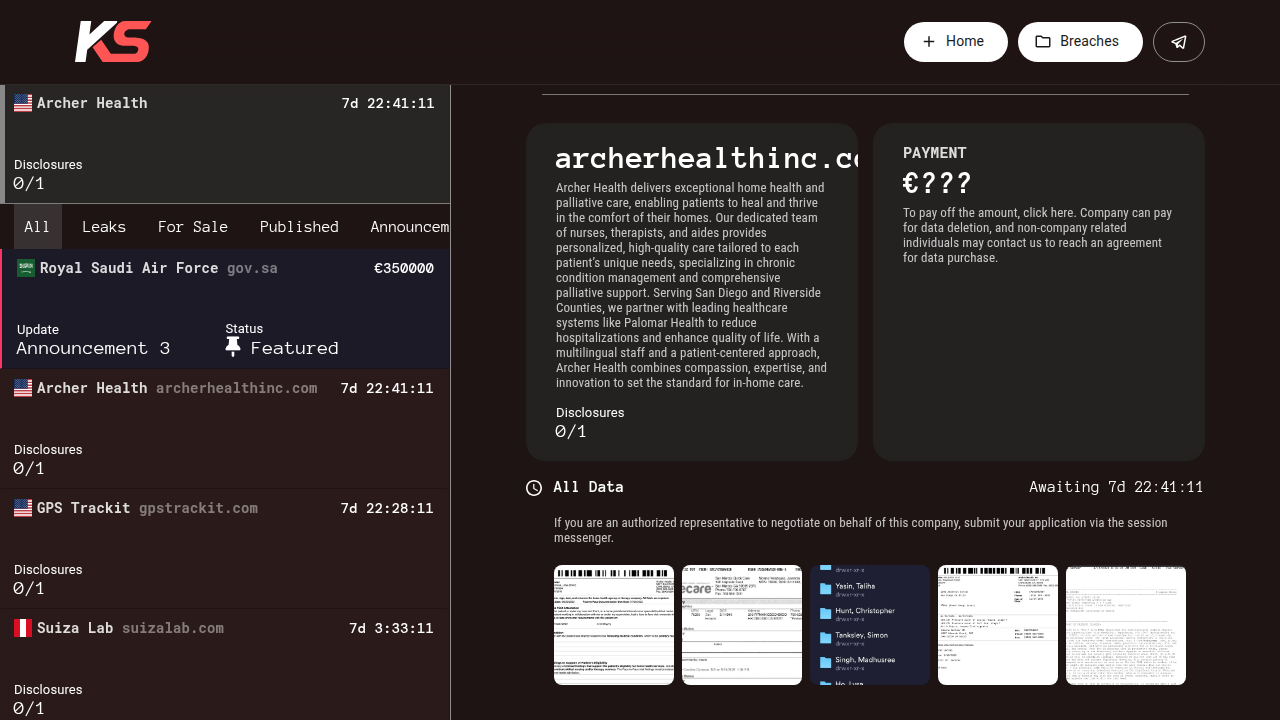Screen dimensions: 1280x720
Task: Click the Announcement 3 update text
Action: click(x=93, y=348)
